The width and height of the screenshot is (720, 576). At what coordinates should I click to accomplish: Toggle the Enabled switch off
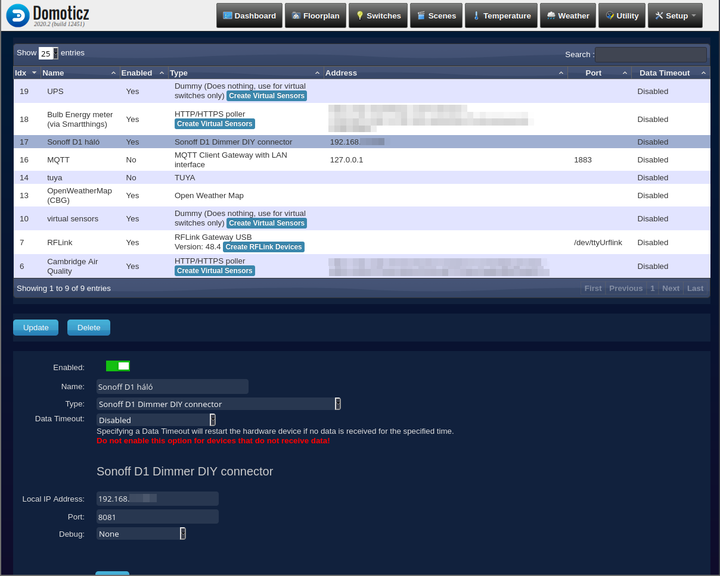point(118,367)
